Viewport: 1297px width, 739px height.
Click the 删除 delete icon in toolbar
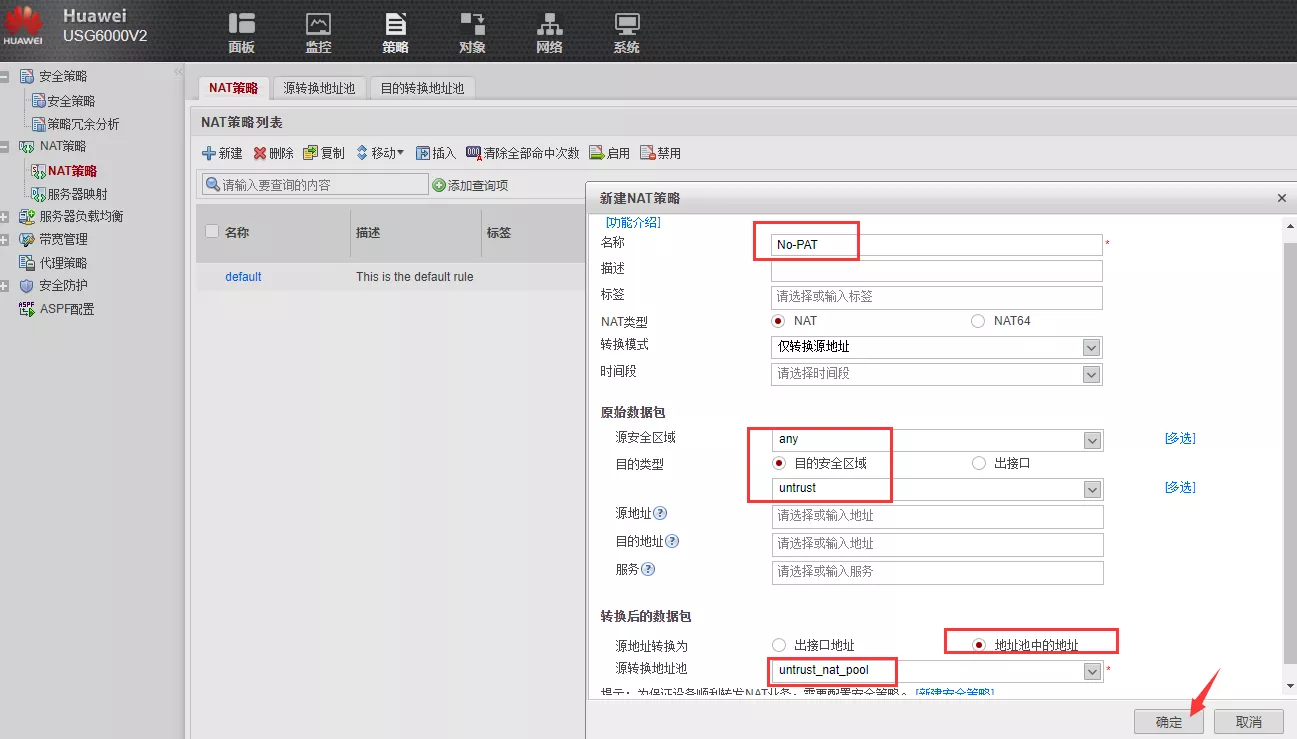click(x=260, y=153)
